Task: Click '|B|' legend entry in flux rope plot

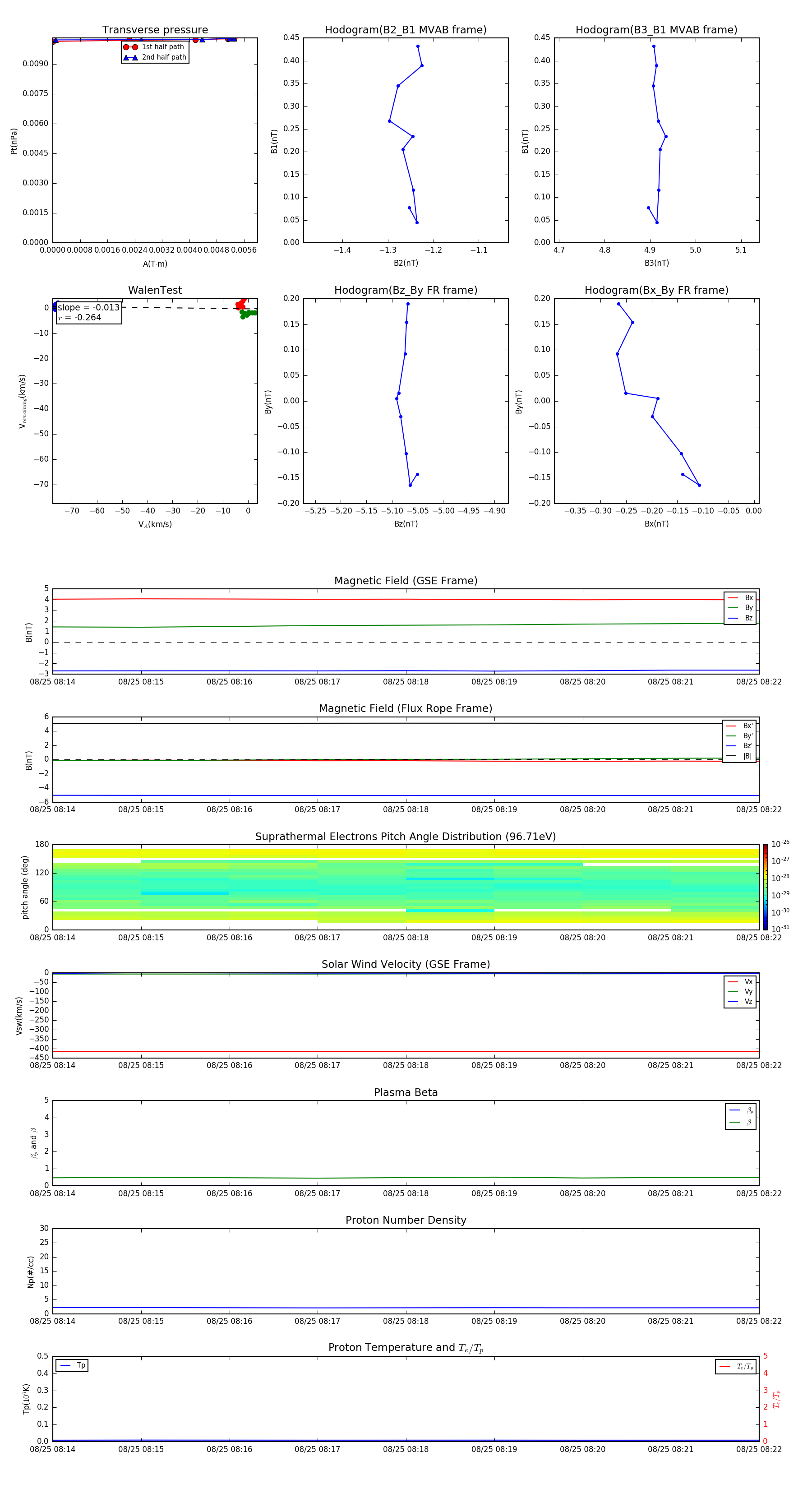Action: [739, 756]
